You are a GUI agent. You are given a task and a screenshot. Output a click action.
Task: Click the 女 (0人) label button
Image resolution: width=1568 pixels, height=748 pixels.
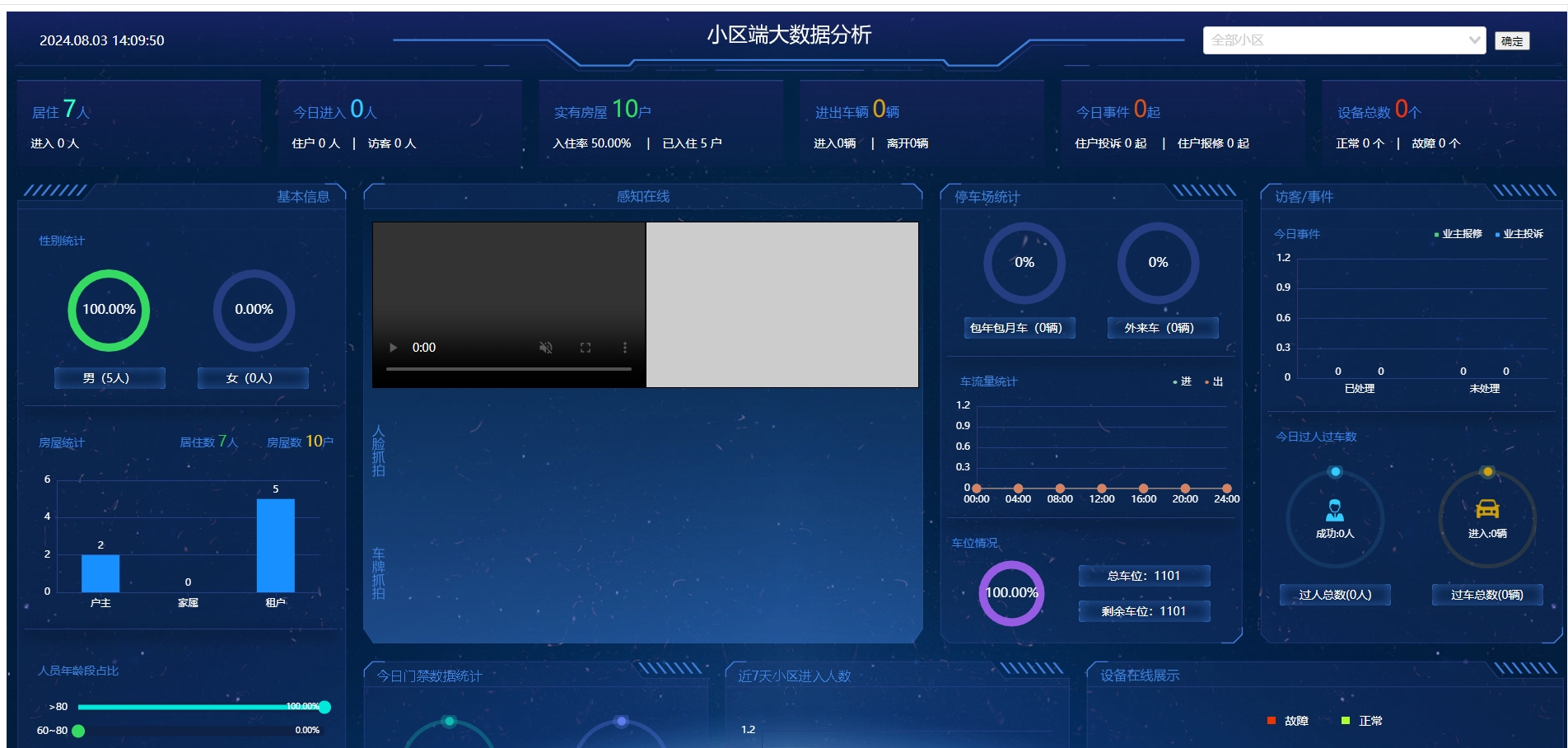[x=253, y=378]
